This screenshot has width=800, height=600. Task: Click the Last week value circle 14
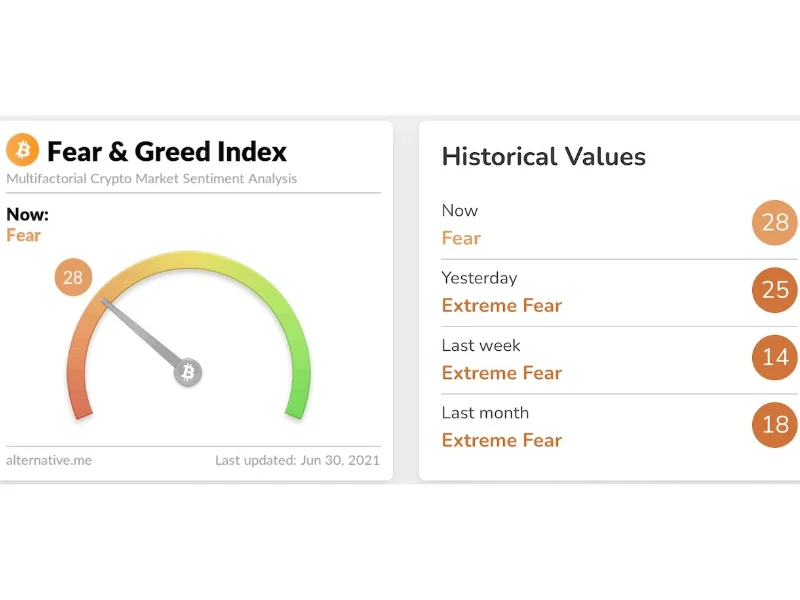coord(775,357)
